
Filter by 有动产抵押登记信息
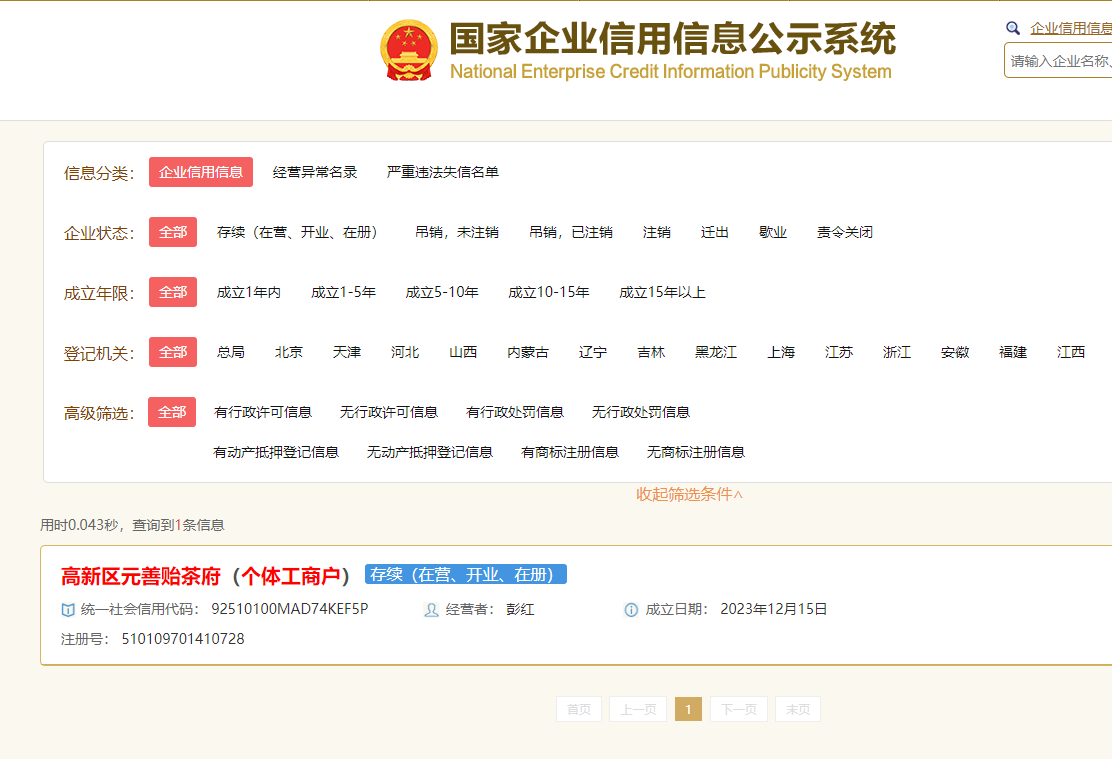pyautogui.click(x=276, y=452)
